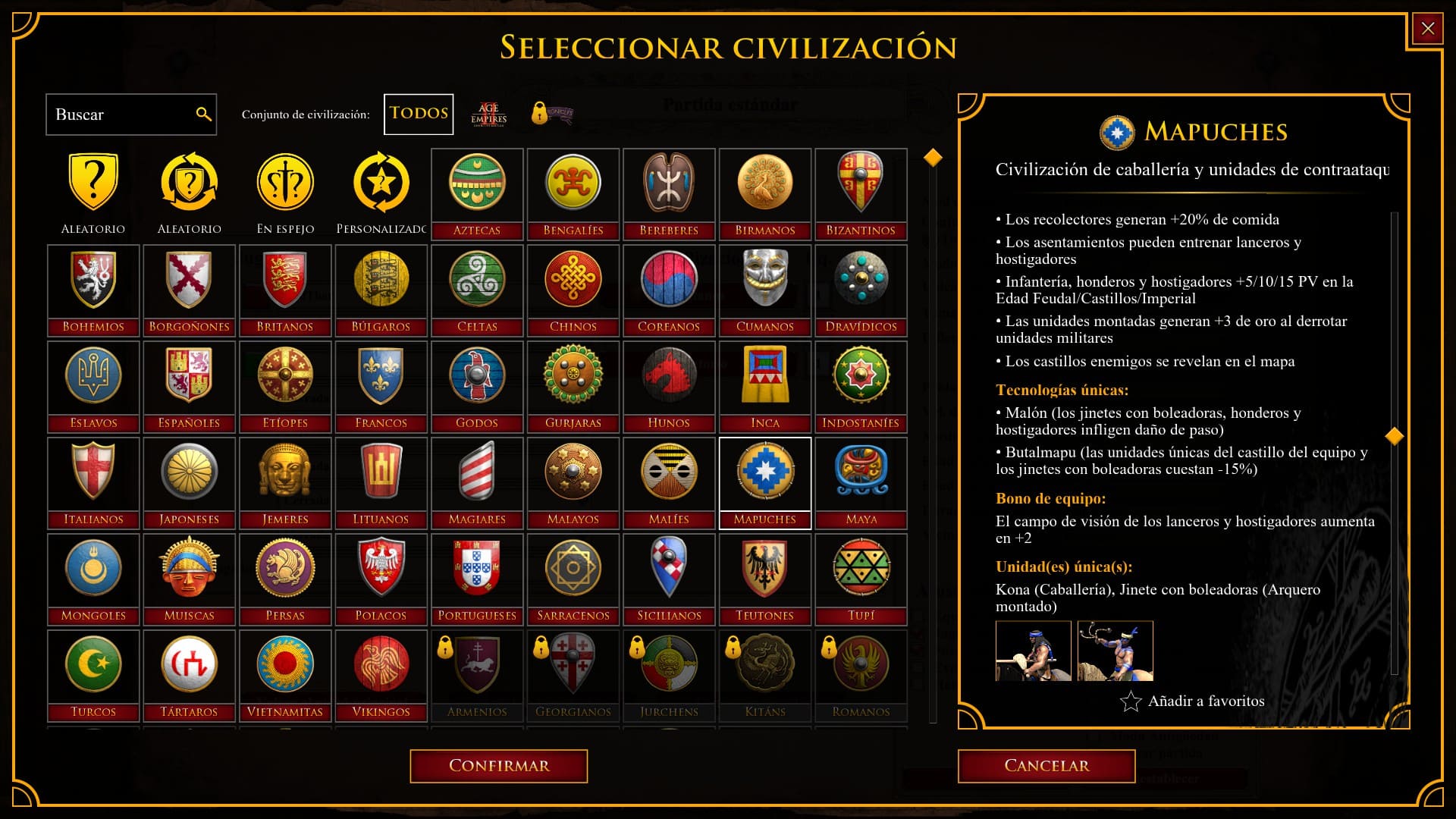
Task: Choose the Japoneses civilization emblem
Action: (x=189, y=483)
